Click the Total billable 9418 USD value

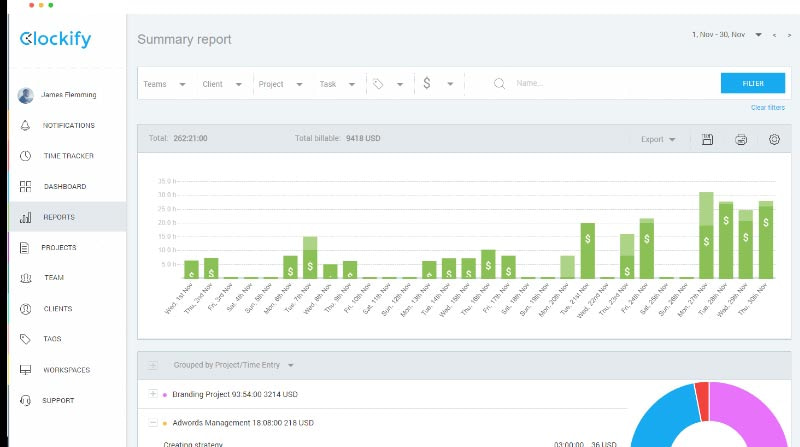tap(363, 138)
